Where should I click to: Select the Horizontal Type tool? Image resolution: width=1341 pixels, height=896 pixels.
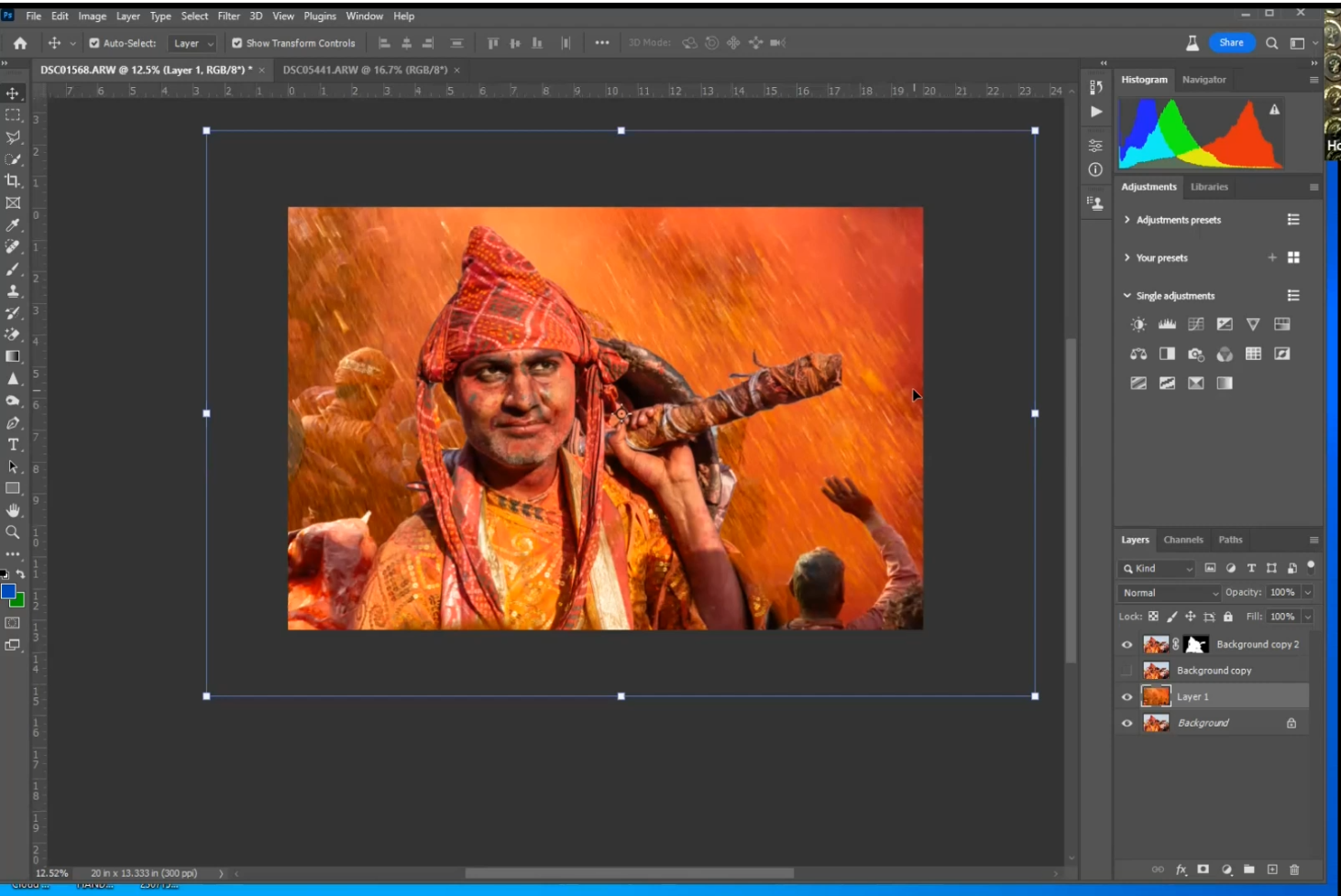pos(13,444)
